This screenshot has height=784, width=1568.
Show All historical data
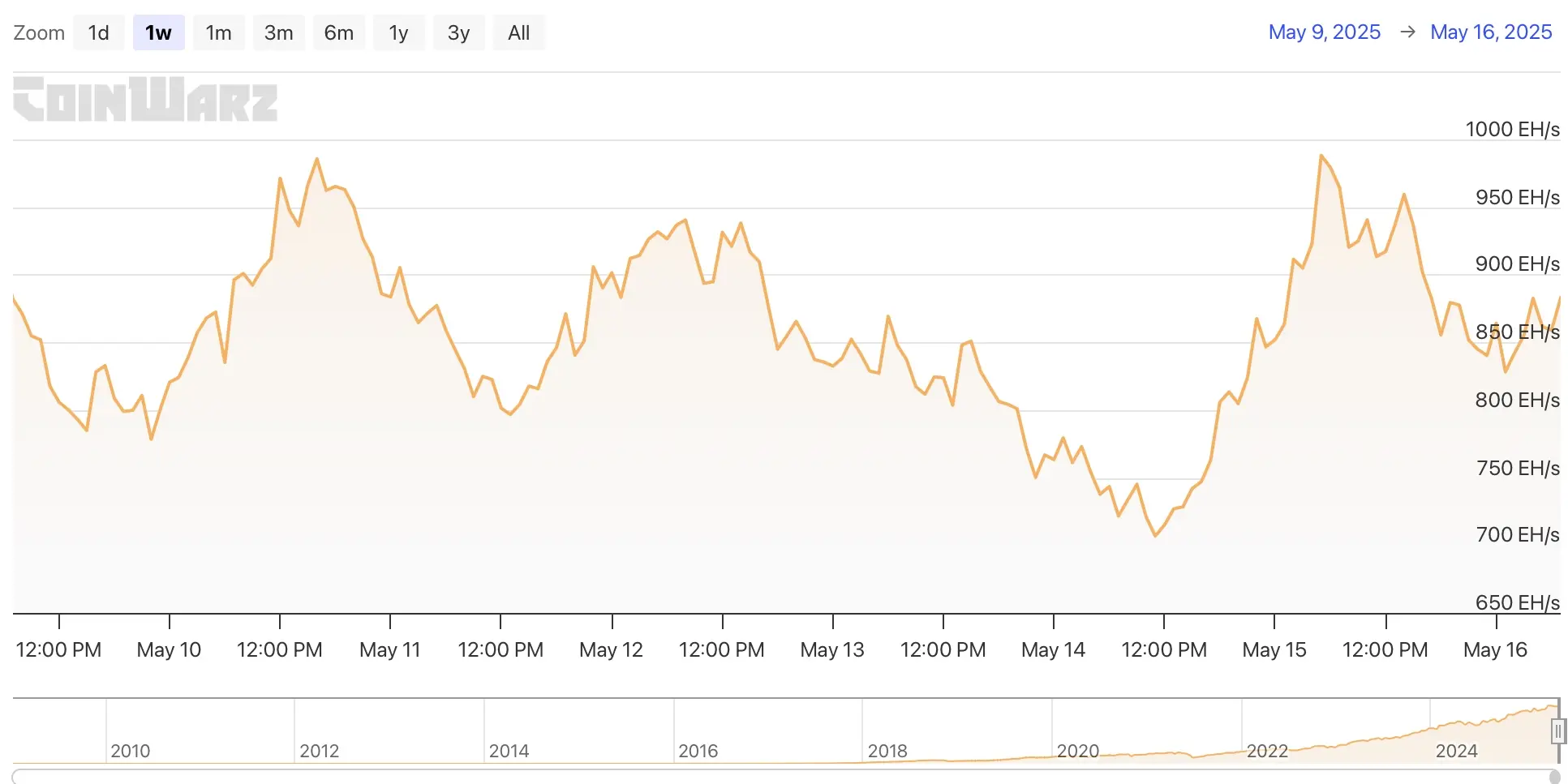519,32
